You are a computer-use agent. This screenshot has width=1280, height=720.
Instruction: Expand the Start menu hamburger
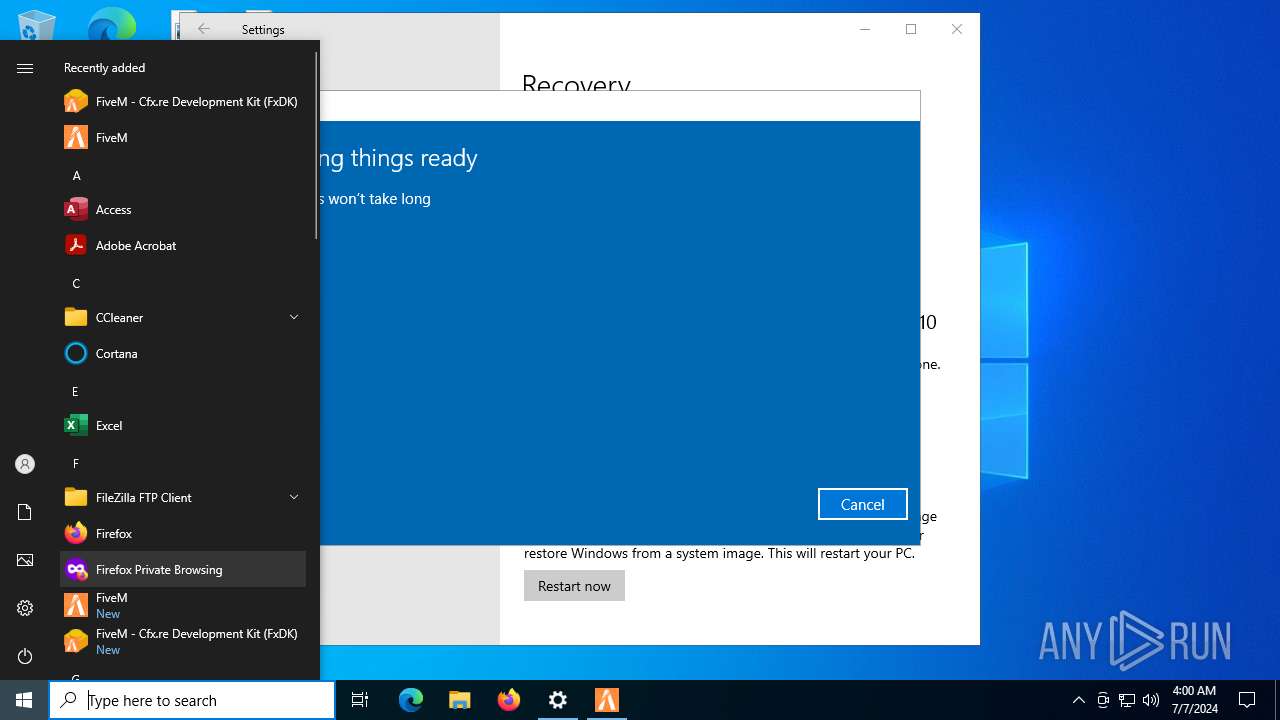point(25,68)
